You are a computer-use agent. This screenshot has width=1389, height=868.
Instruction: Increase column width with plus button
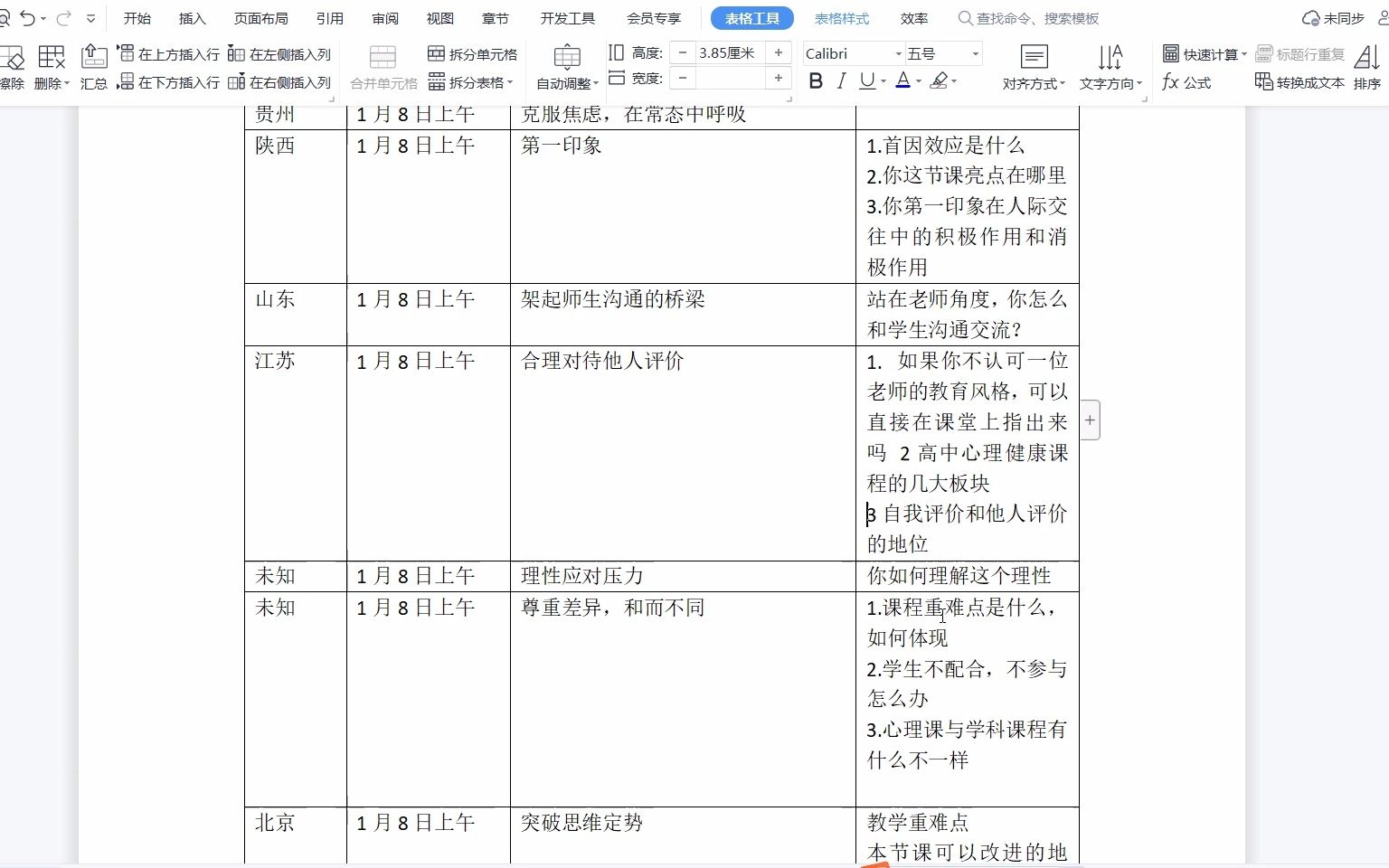click(779, 79)
